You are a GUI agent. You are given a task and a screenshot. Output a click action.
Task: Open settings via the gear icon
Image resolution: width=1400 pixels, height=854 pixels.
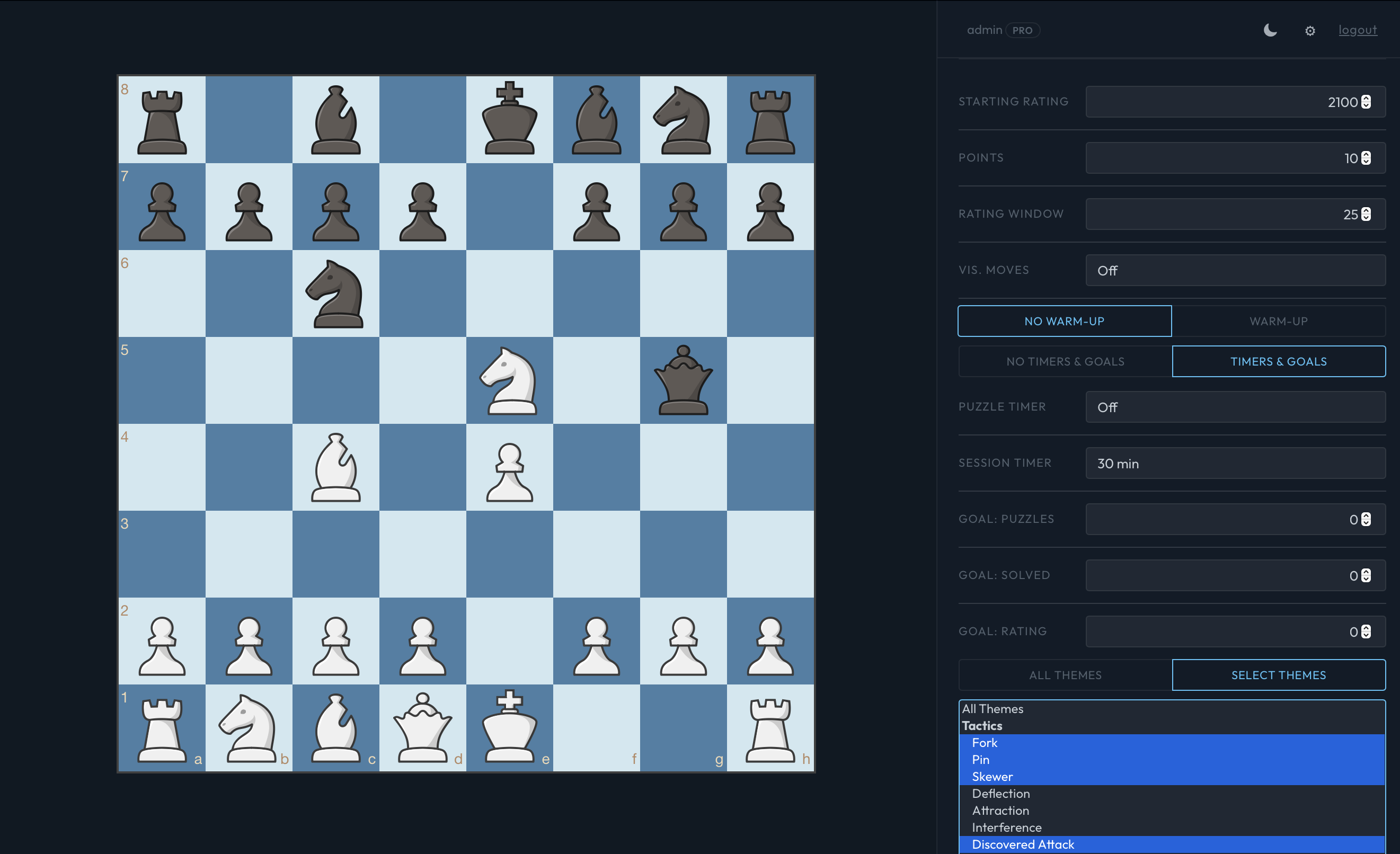1310,31
